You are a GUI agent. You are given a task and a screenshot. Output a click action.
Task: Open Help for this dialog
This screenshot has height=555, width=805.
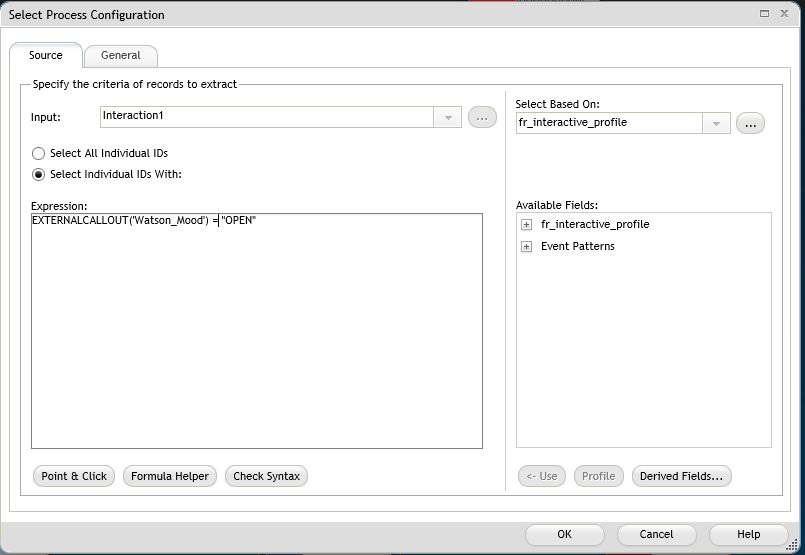tap(749, 534)
